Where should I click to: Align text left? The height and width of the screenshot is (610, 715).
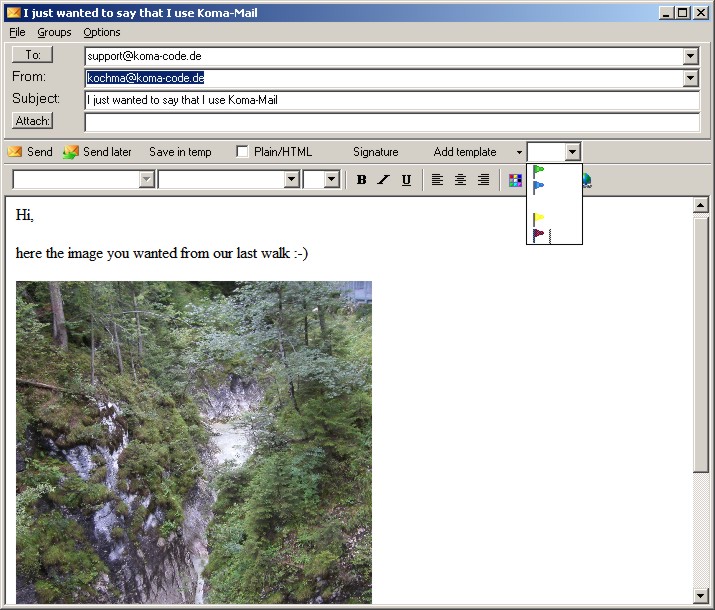tap(437, 180)
